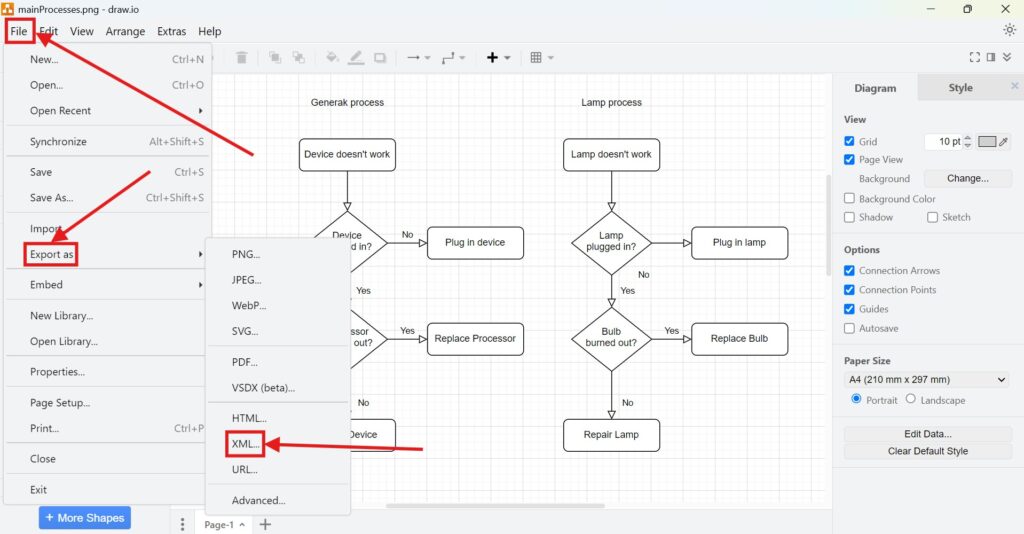This screenshot has height=534, width=1024.
Task: Toggle fullscreen mode icon
Action: (975, 58)
